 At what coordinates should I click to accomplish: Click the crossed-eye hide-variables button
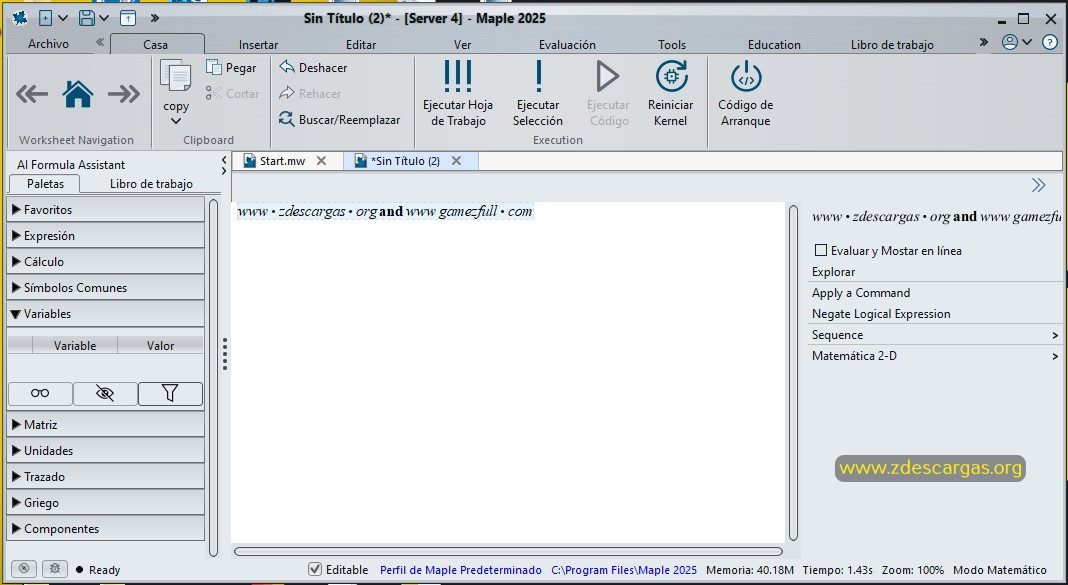(x=105, y=394)
